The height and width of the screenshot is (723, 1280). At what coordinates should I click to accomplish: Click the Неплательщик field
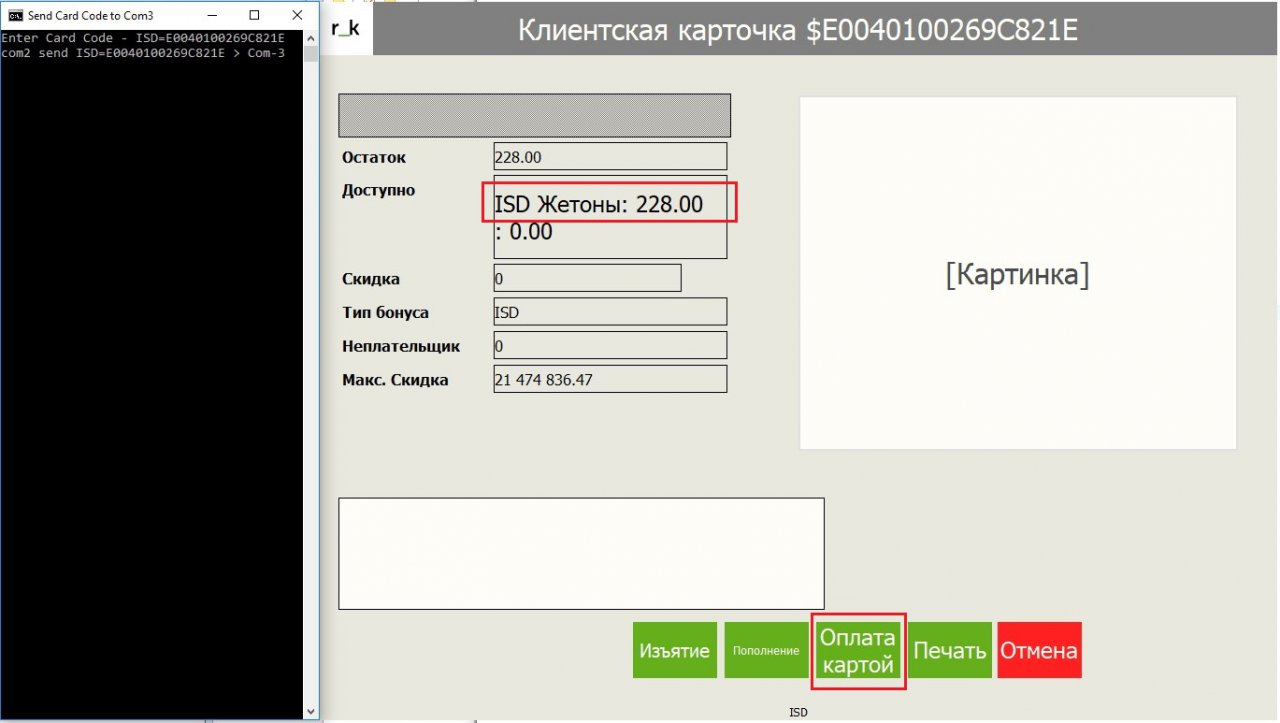tap(609, 346)
